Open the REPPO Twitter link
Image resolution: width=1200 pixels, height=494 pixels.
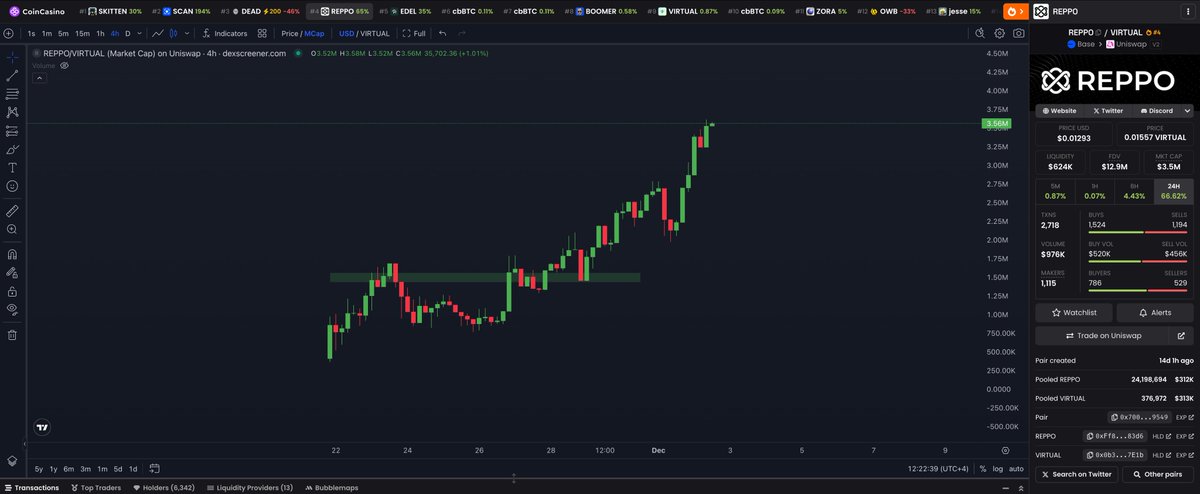point(1108,111)
